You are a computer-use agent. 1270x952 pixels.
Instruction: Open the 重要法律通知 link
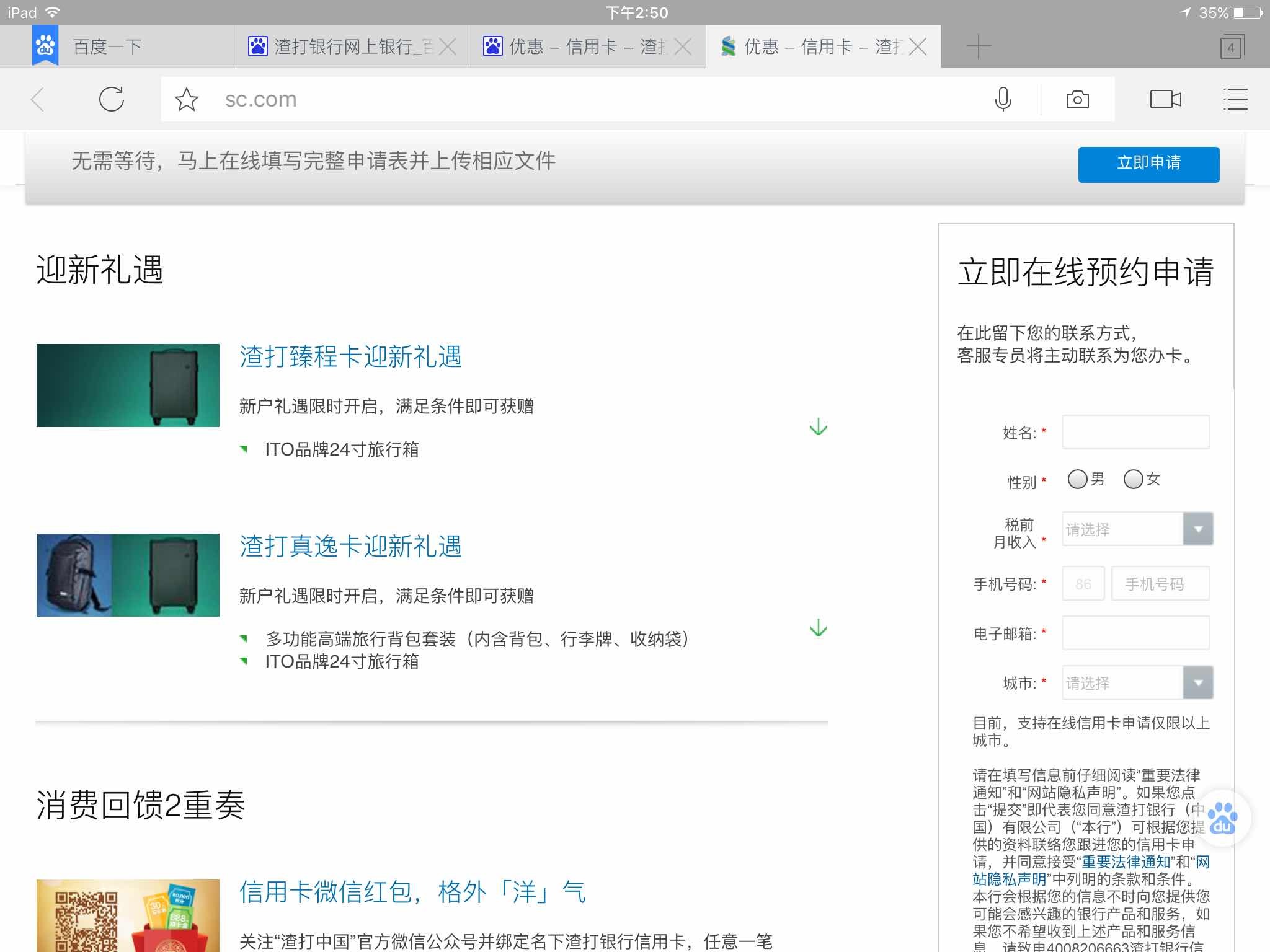click(x=1126, y=862)
